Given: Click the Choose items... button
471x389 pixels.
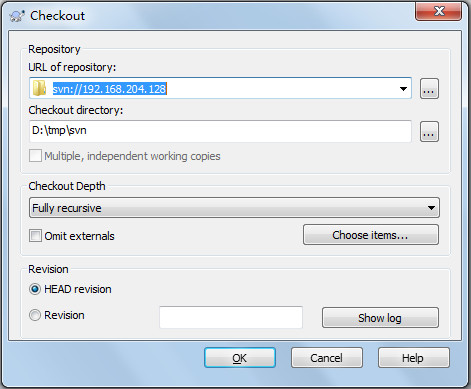Looking at the screenshot, I should coord(371,235).
